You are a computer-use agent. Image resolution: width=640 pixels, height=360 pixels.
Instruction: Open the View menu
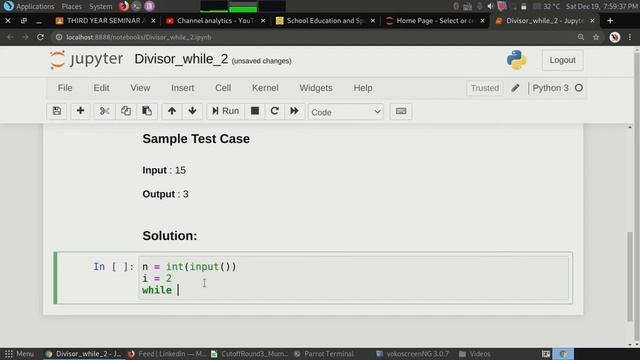point(140,88)
